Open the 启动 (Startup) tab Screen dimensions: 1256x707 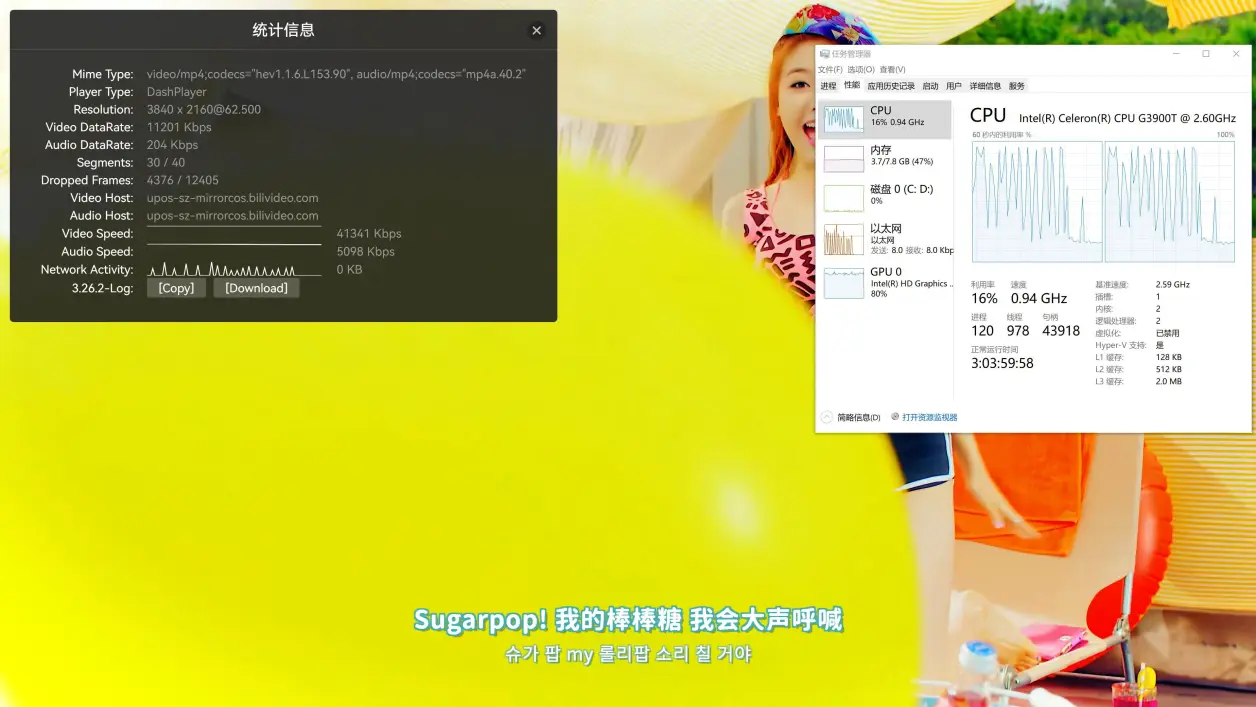click(930, 86)
